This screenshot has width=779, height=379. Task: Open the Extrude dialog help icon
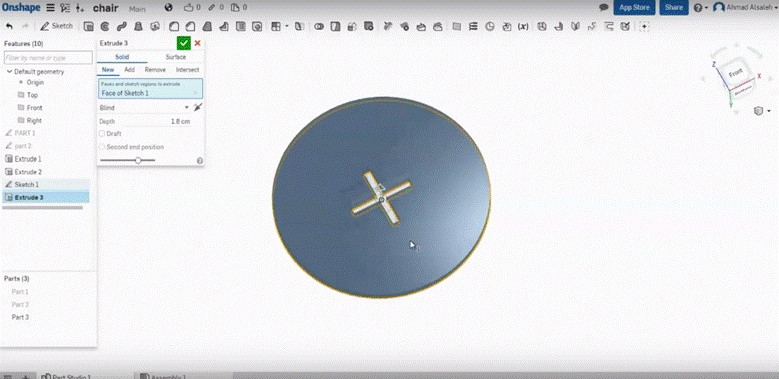200,160
